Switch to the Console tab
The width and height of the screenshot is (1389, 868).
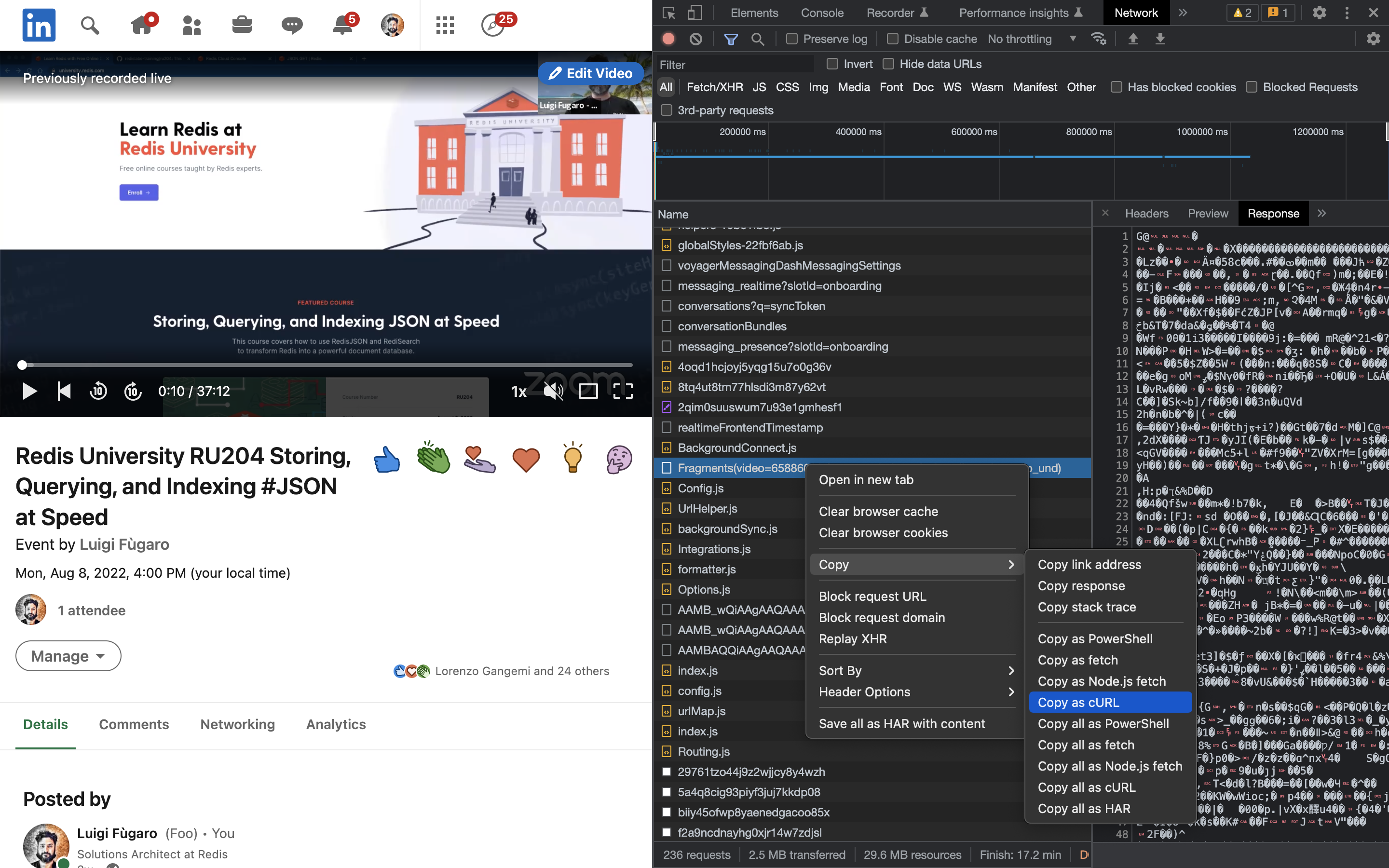[822, 13]
